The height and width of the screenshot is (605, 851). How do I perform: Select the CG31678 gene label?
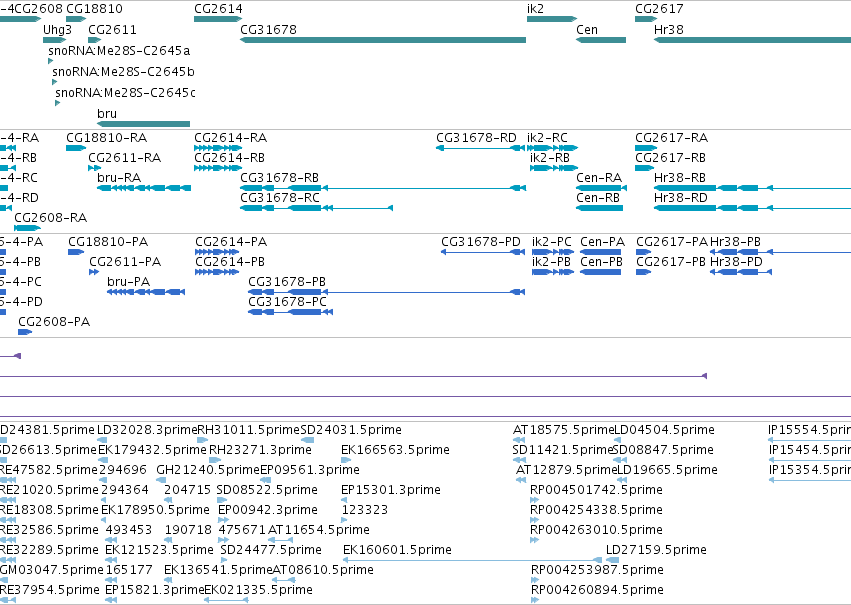(x=268, y=29)
